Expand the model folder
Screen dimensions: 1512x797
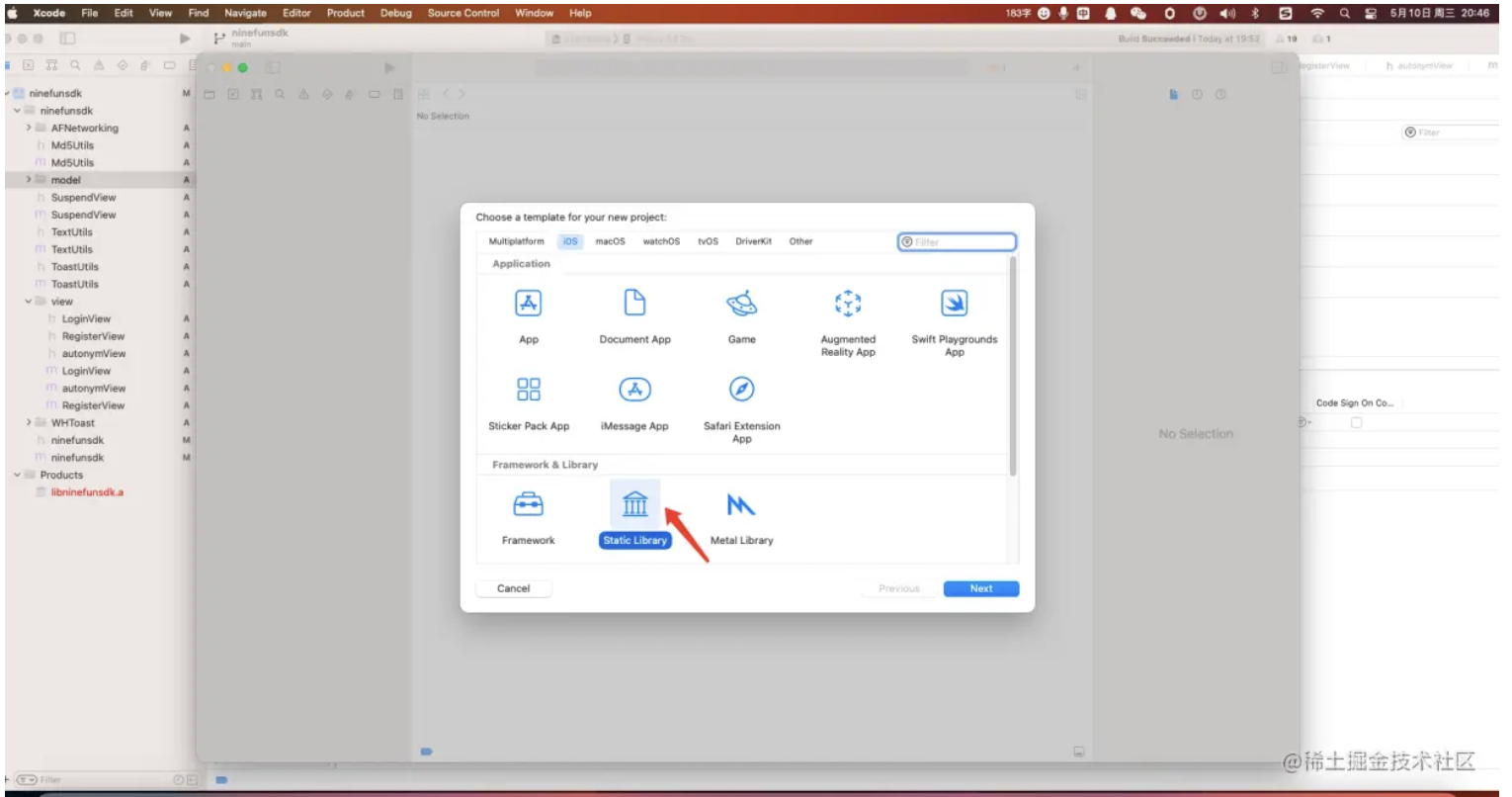(x=28, y=180)
